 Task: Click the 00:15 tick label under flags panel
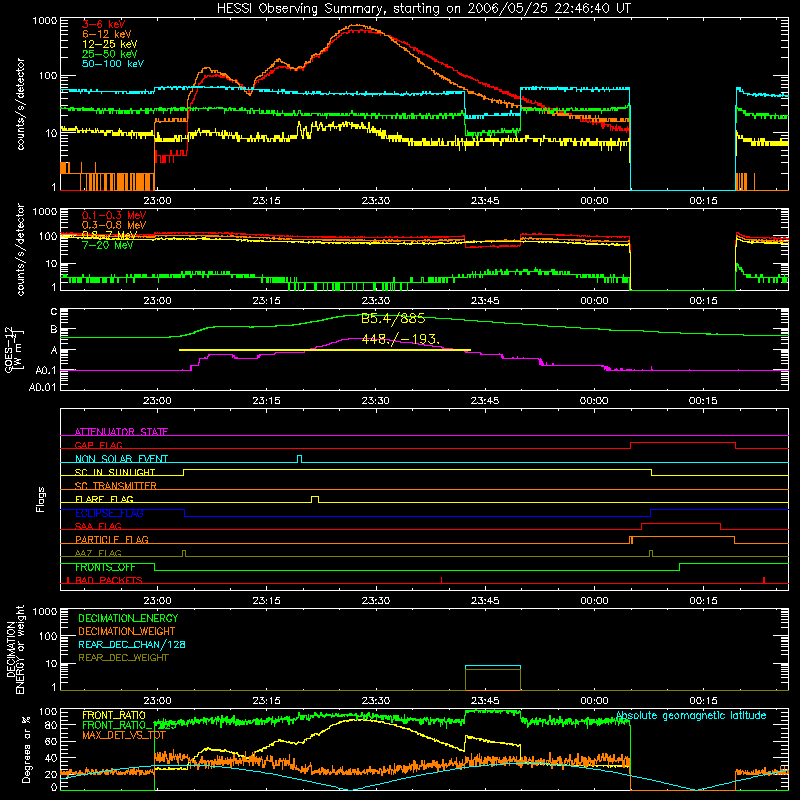(703, 601)
